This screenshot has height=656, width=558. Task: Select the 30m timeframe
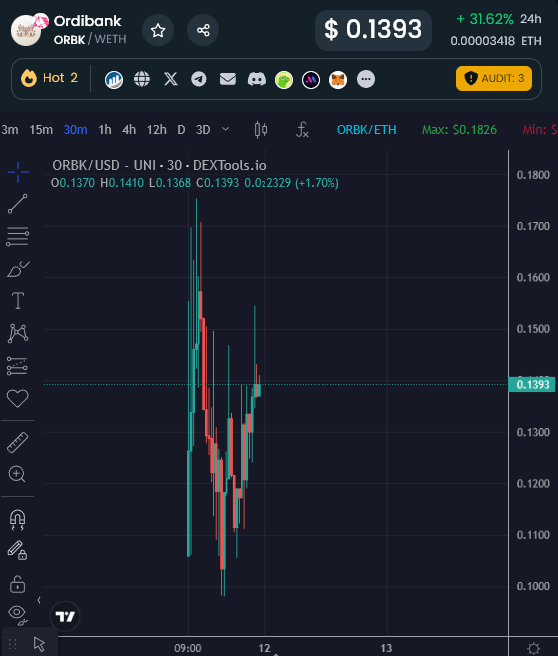pyautogui.click(x=75, y=130)
